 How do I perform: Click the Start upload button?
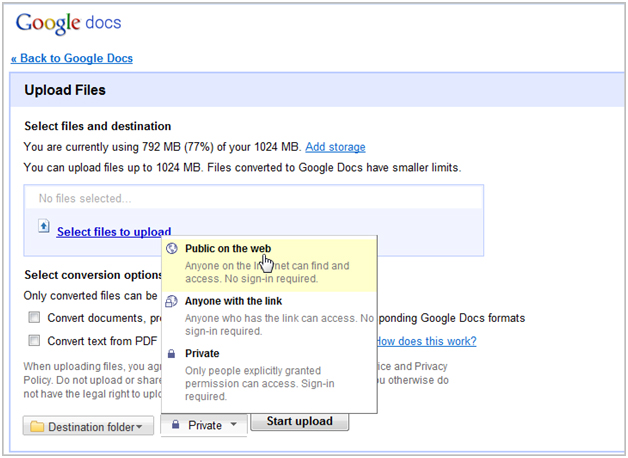(x=300, y=422)
